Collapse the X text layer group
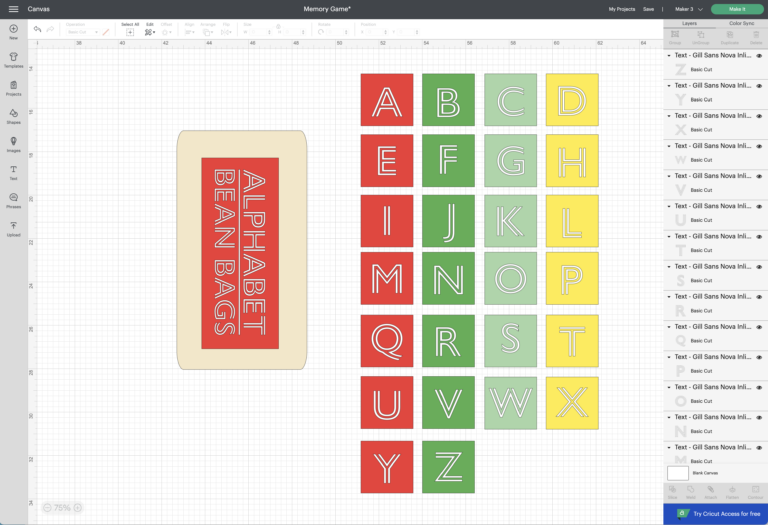 click(x=669, y=116)
